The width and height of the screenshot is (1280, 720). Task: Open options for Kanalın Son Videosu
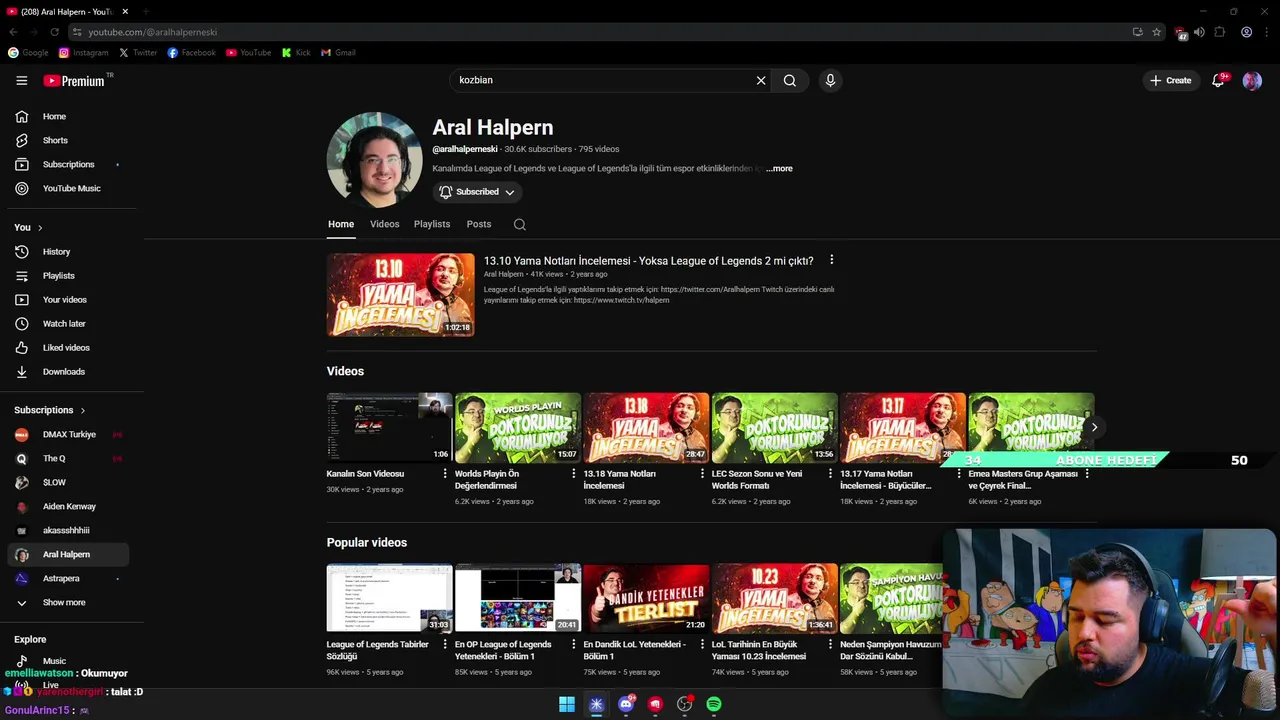pyautogui.click(x=445, y=474)
